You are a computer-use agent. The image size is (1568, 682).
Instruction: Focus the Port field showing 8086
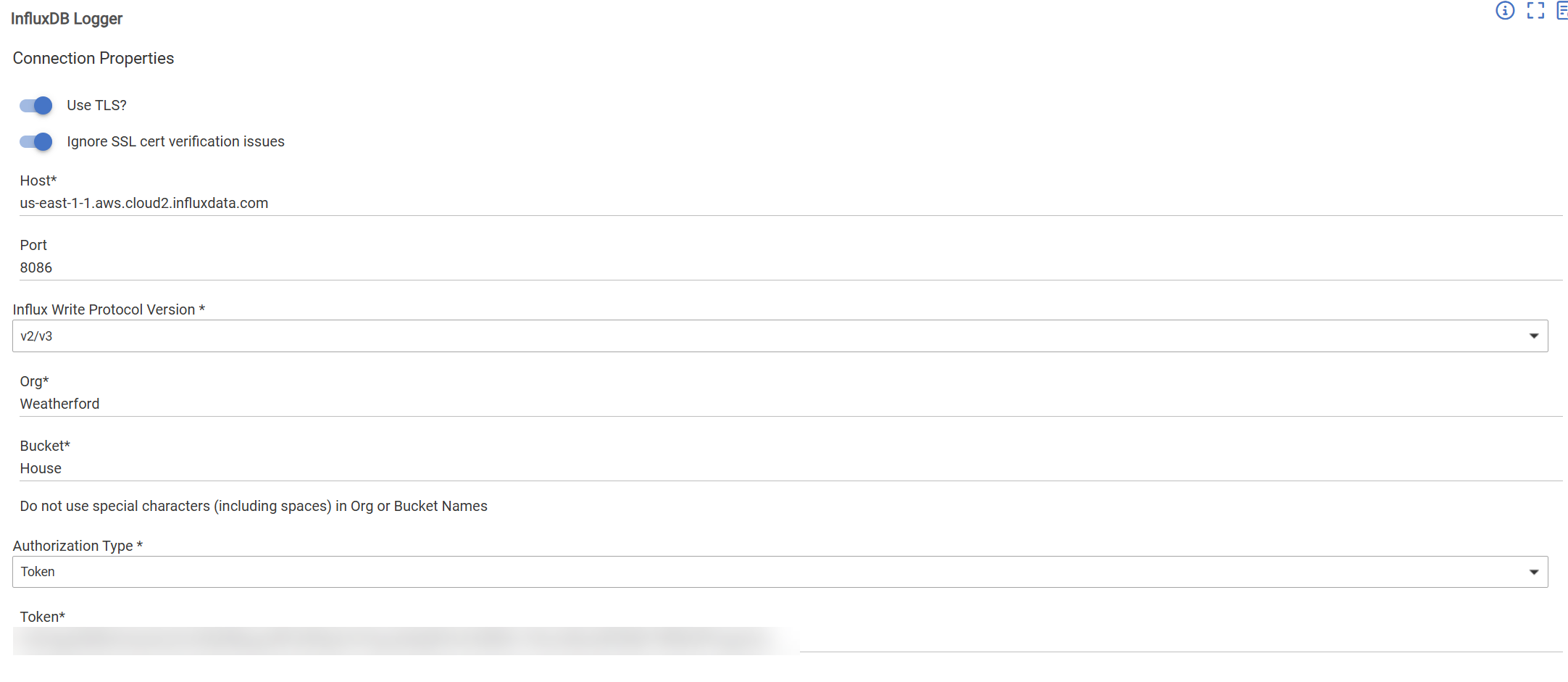pyautogui.click(x=790, y=268)
